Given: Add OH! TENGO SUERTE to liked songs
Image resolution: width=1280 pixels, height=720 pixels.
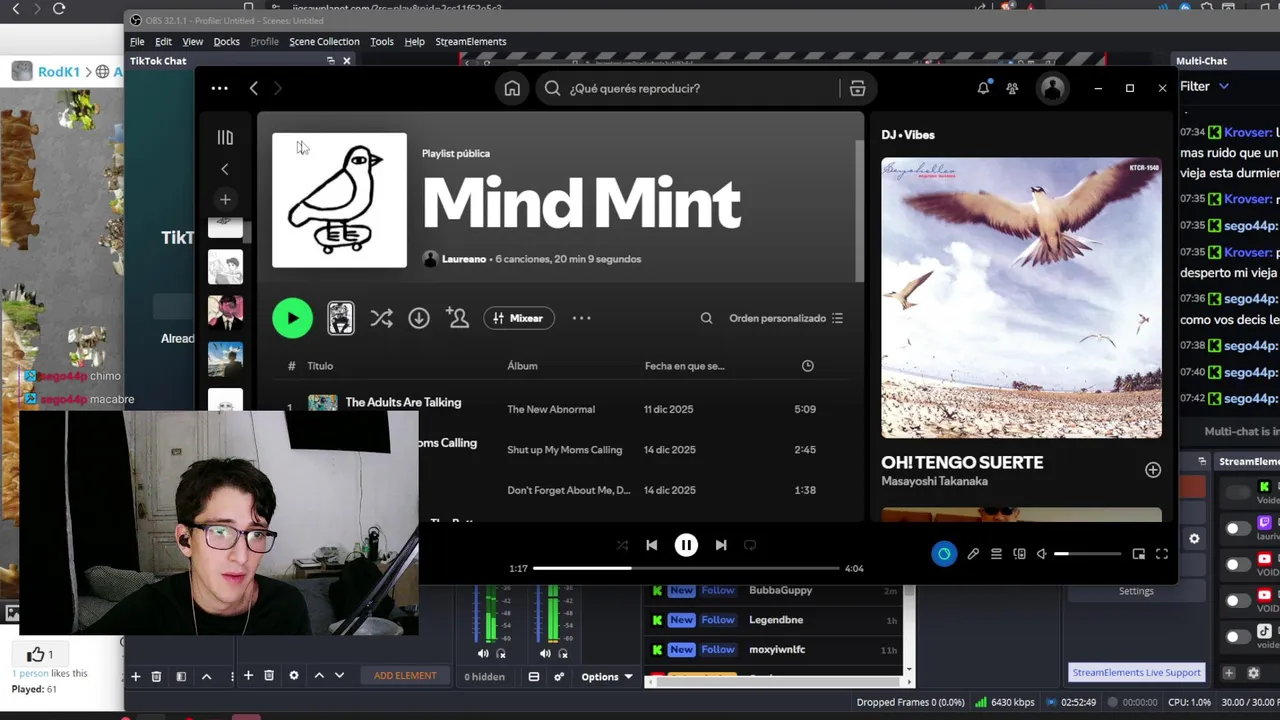Looking at the screenshot, I should point(1153,470).
